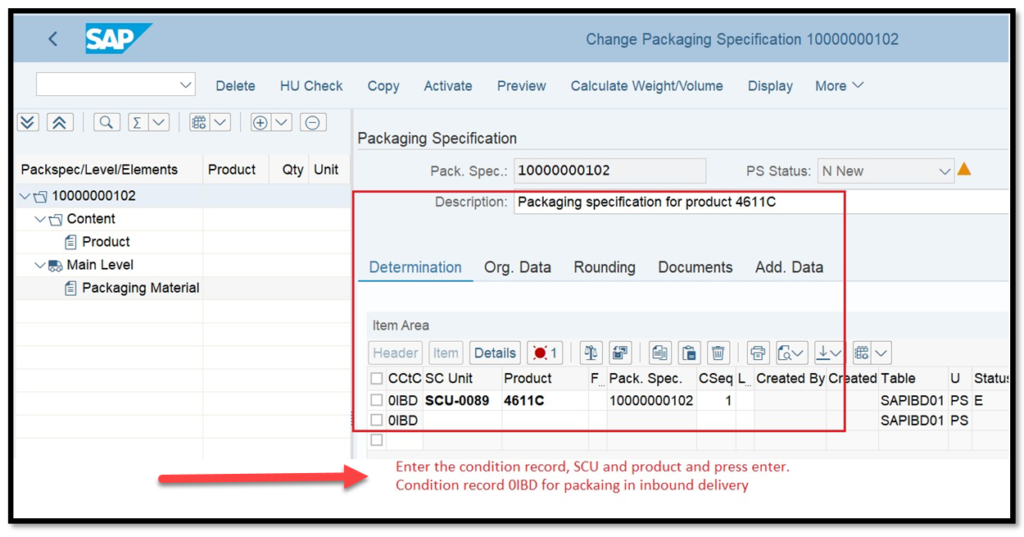Click the print preview icon in Item Area
1024x537 pixels.
click(785, 353)
